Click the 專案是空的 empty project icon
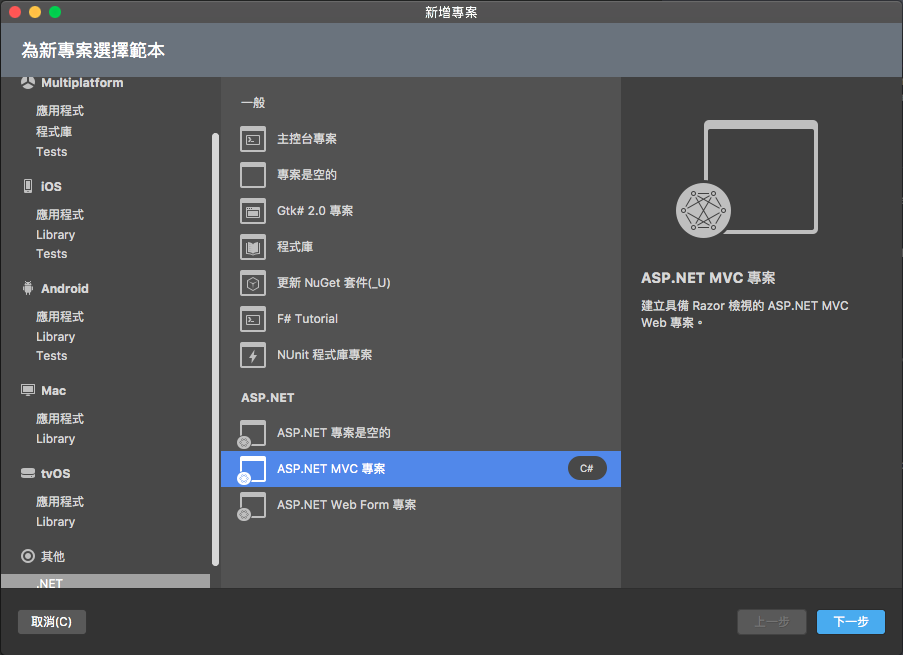Viewport: 903px width, 655px height. point(253,175)
